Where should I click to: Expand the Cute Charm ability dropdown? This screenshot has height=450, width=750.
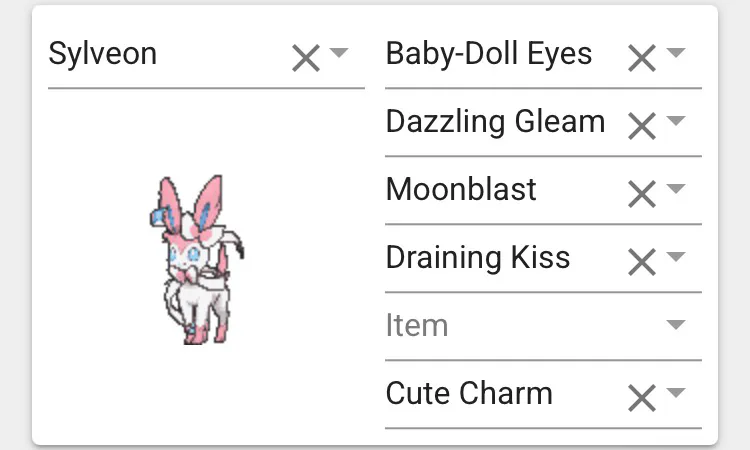point(676,393)
